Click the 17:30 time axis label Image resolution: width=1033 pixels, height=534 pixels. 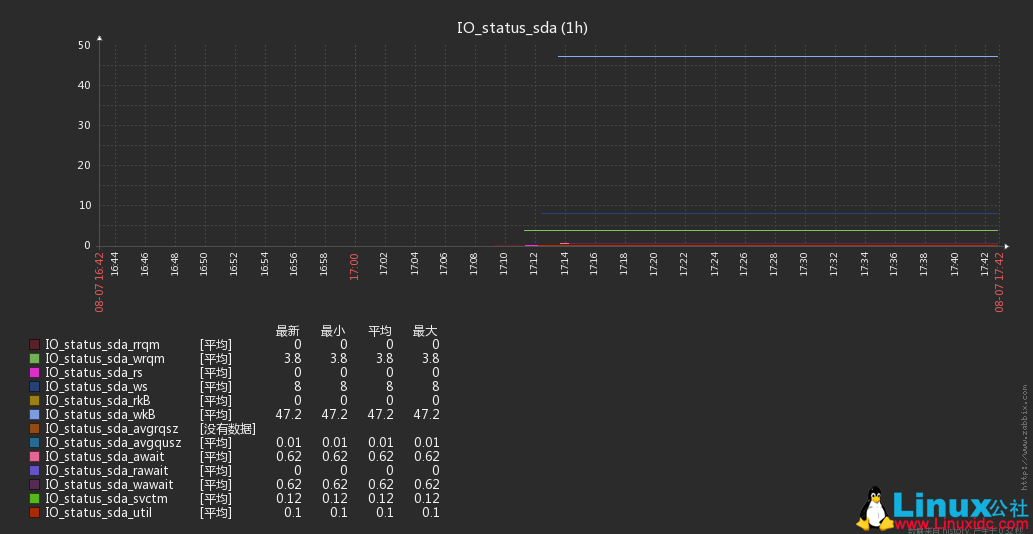point(804,265)
